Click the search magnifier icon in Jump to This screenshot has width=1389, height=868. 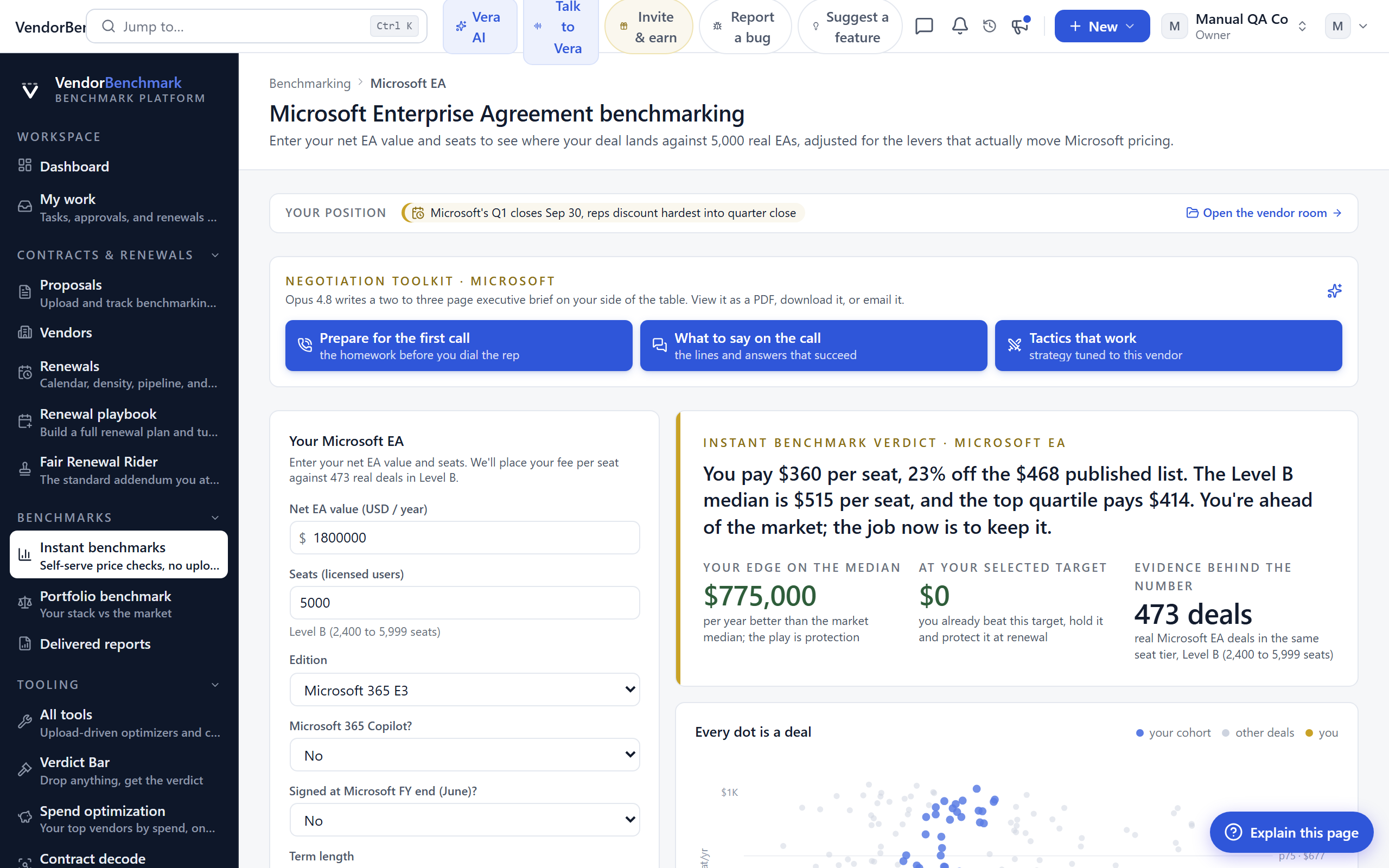(x=109, y=27)
